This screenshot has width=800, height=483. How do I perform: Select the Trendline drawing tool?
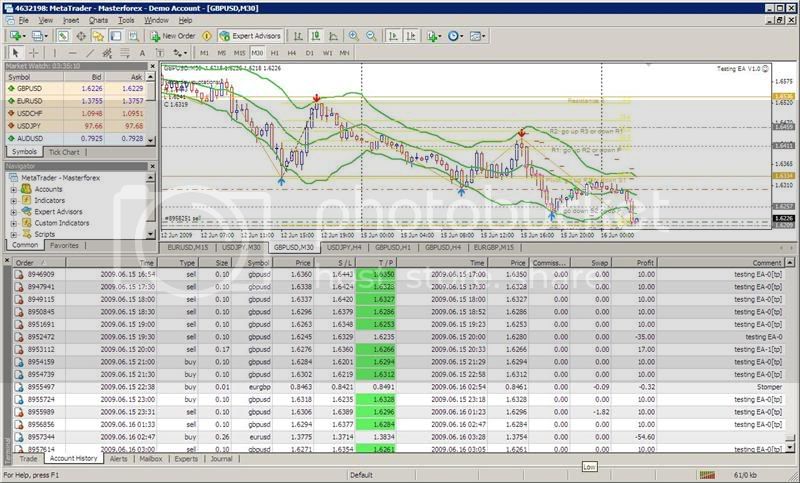pos(90,53)
